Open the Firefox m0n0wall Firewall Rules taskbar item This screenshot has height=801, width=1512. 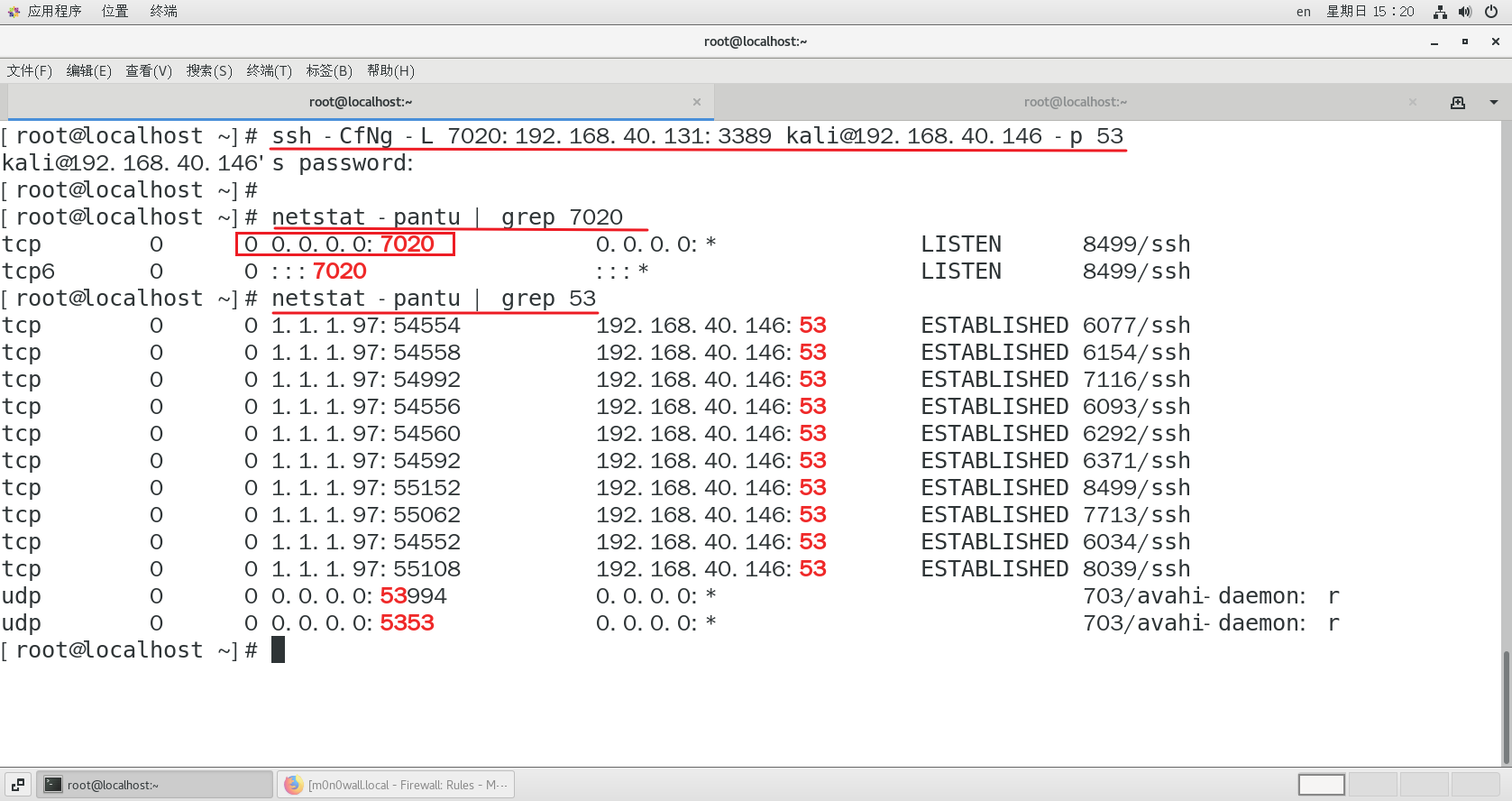[396, 785]
